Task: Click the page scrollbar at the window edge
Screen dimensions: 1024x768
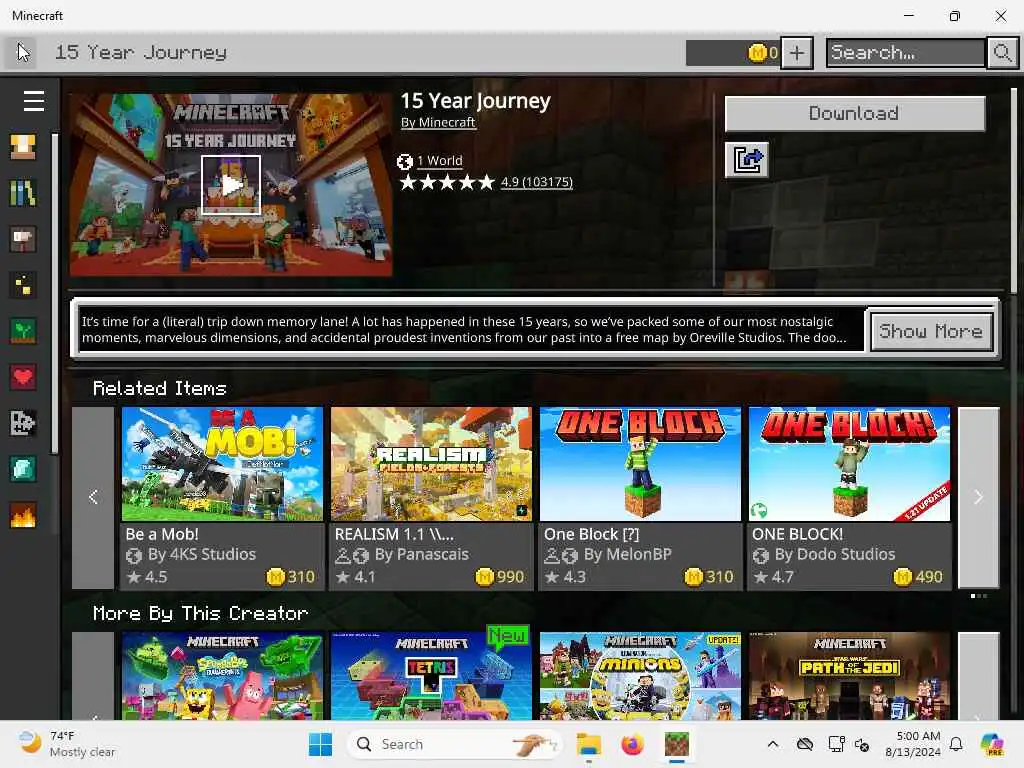Action: (x=1014, y=191)
